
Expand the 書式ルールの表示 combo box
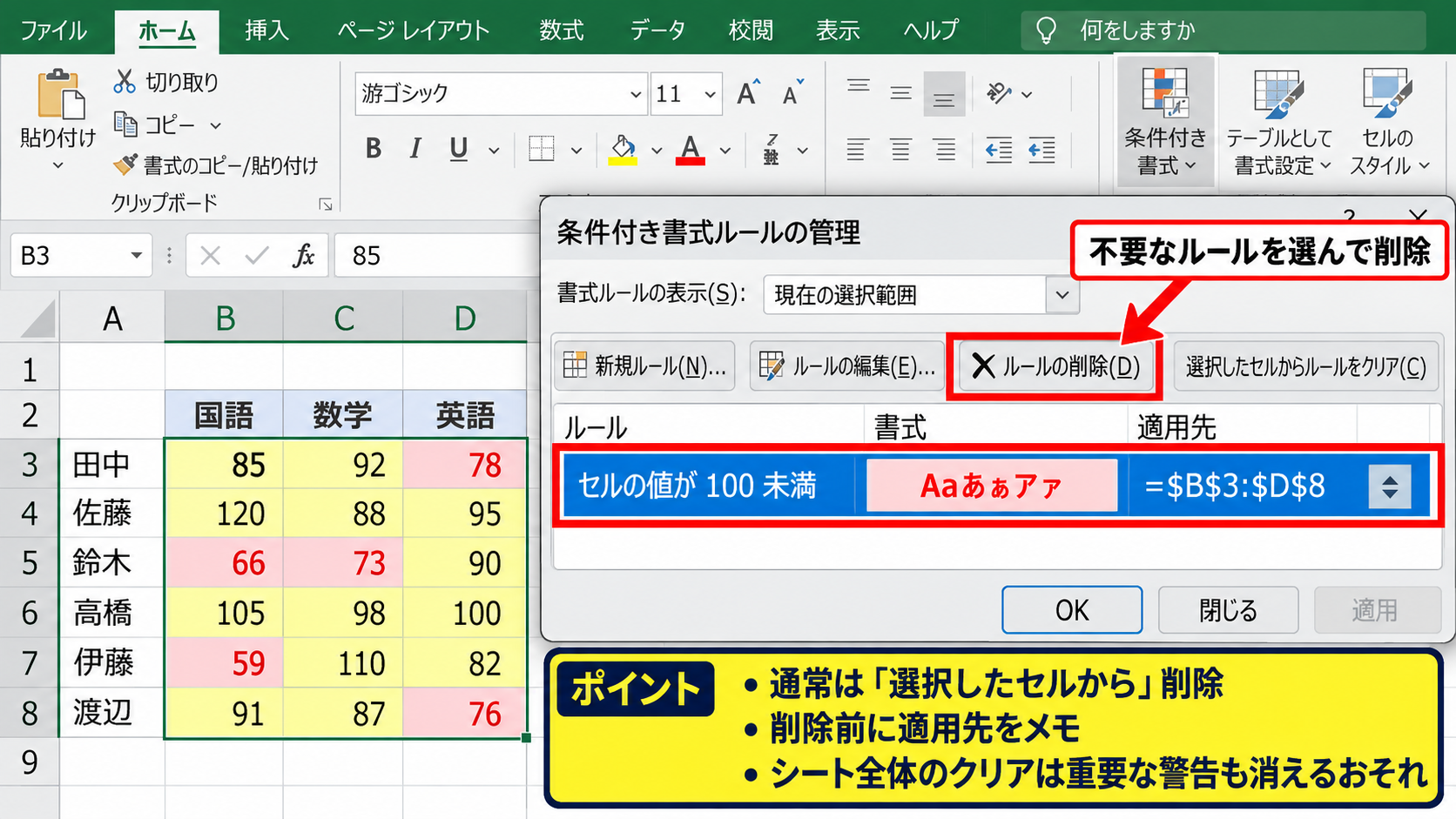pyautogui.click(x=1062, y=295)
